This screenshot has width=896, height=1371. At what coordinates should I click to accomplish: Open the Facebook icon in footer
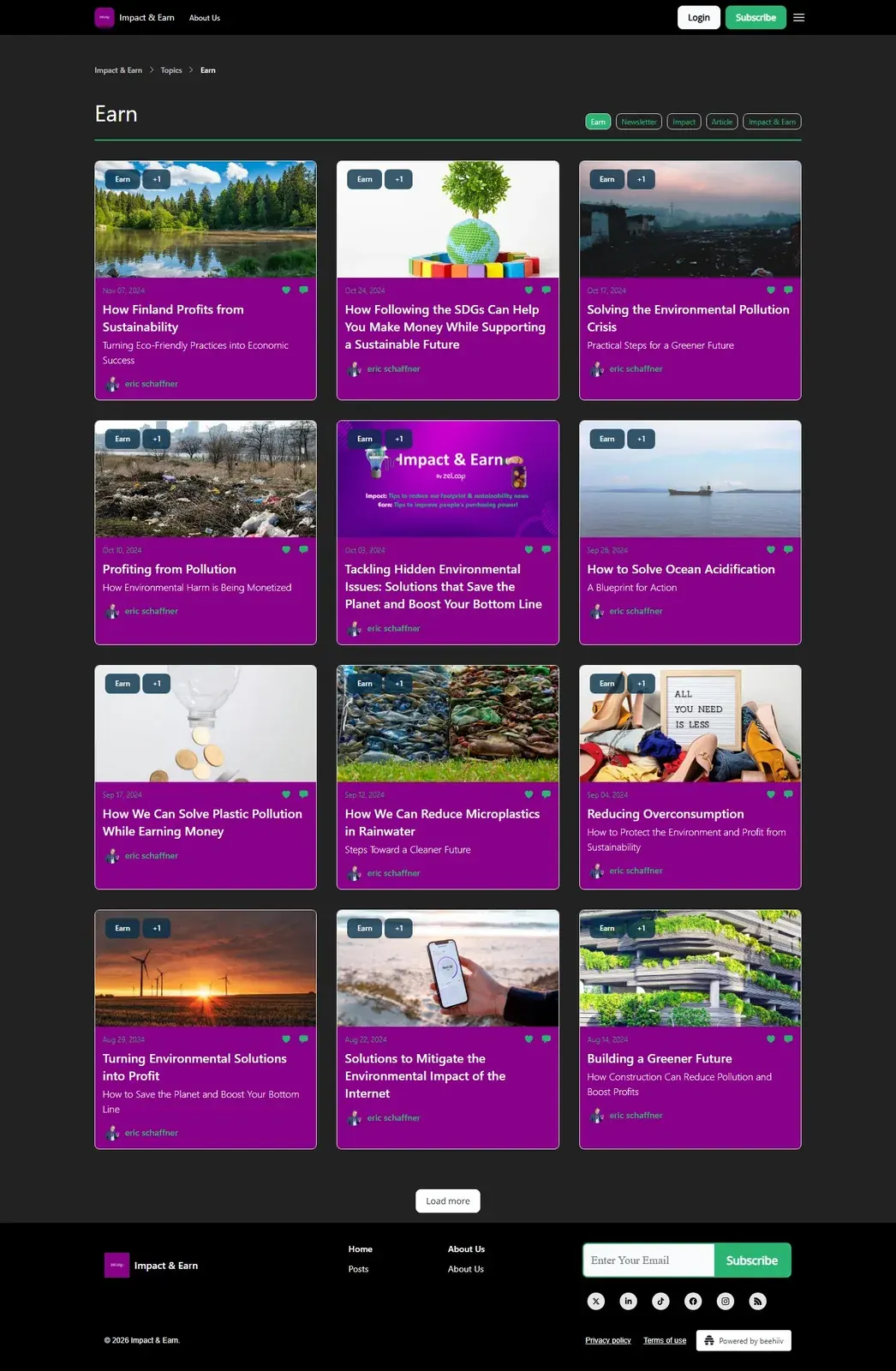(x=693, y=1301)
